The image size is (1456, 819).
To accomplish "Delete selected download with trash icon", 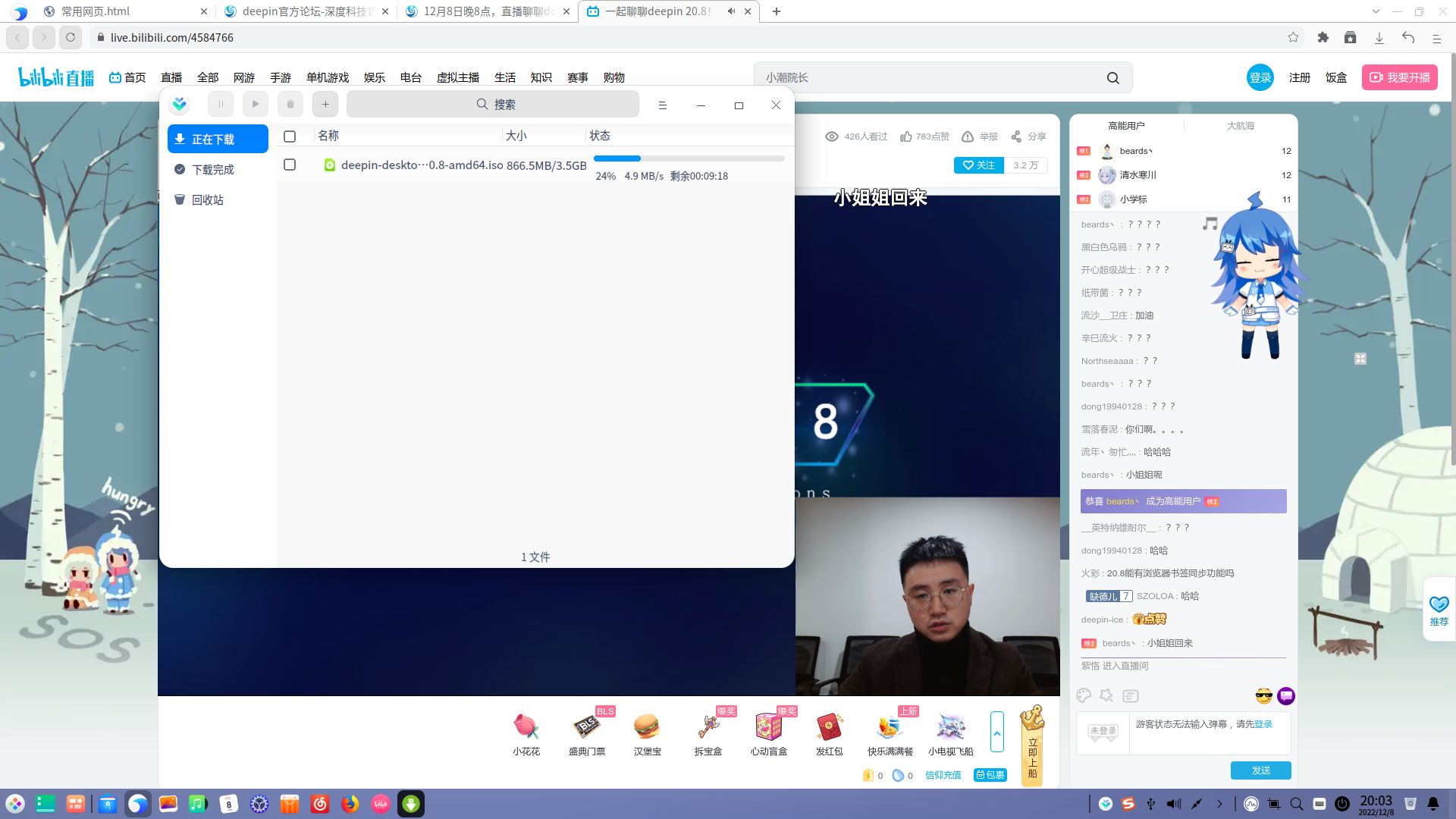I will coord(290,104).
